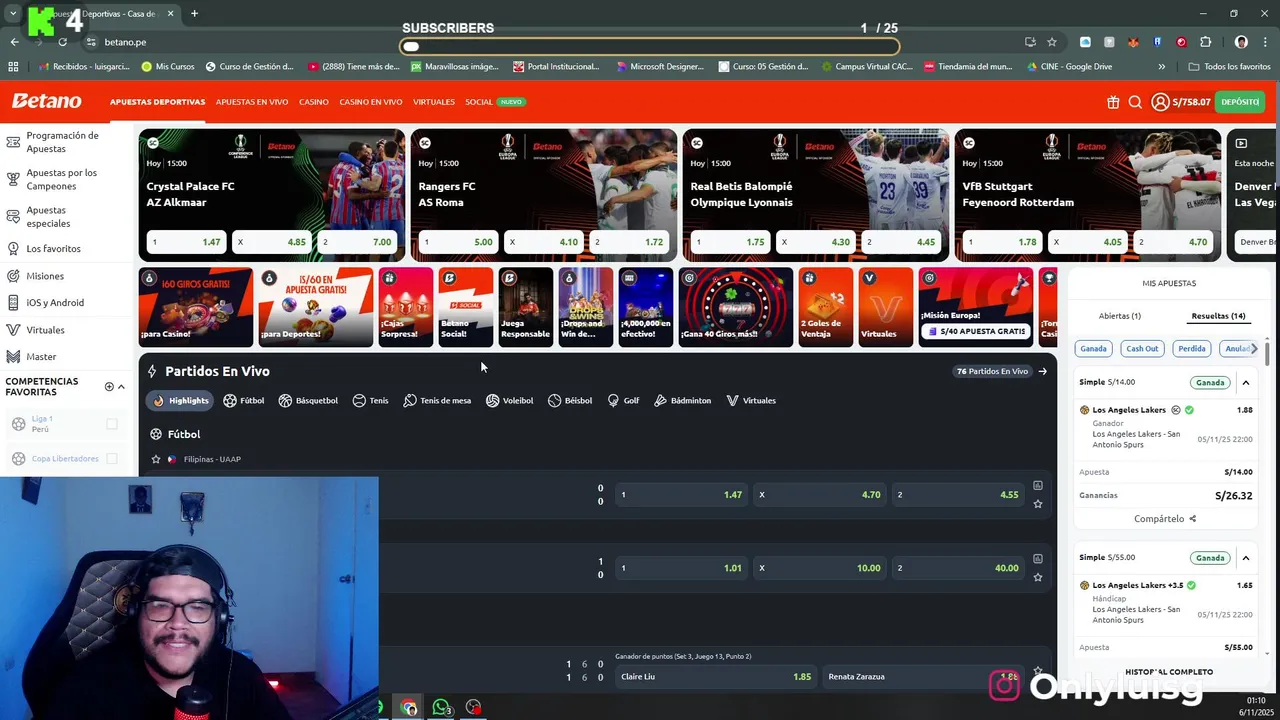The width and height of the screenshot is (1280, 720).
Task: Favorite the Filipinas - UAAP league star
Action: coord(155,460)
